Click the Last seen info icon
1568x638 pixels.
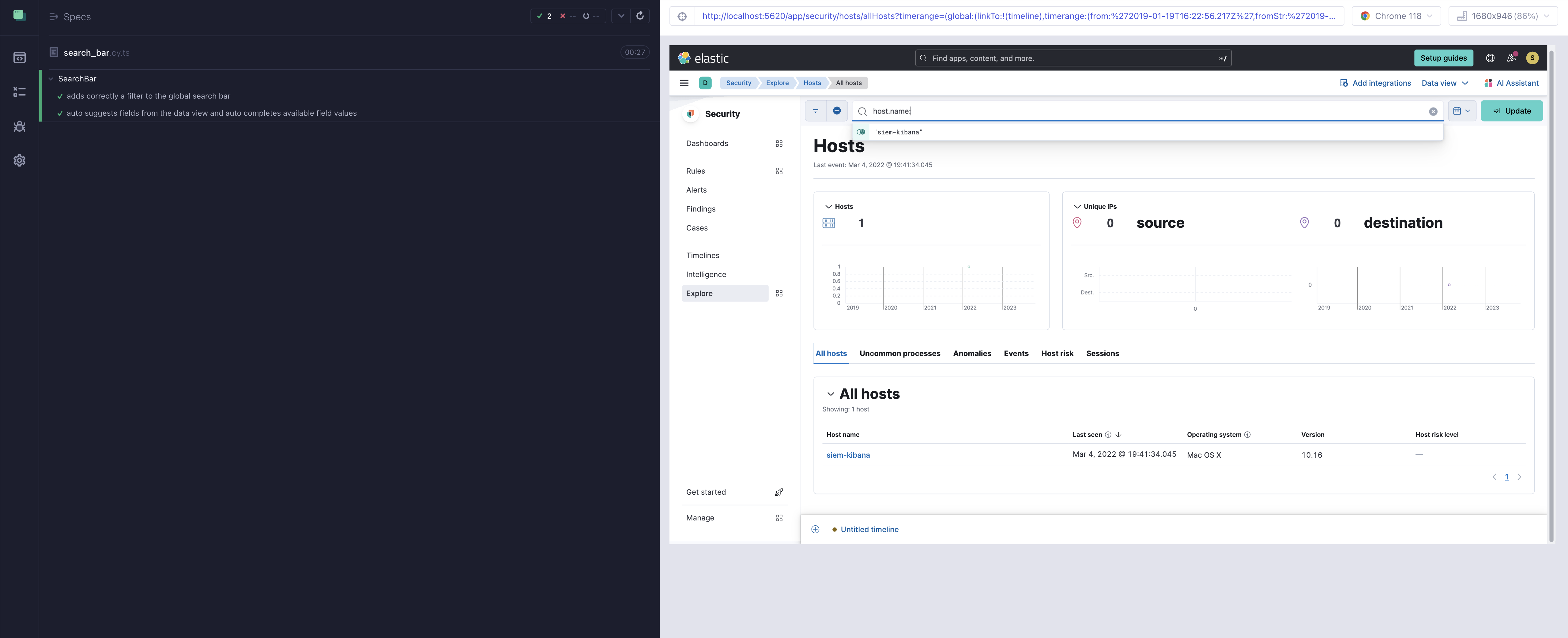(1108, 434)
